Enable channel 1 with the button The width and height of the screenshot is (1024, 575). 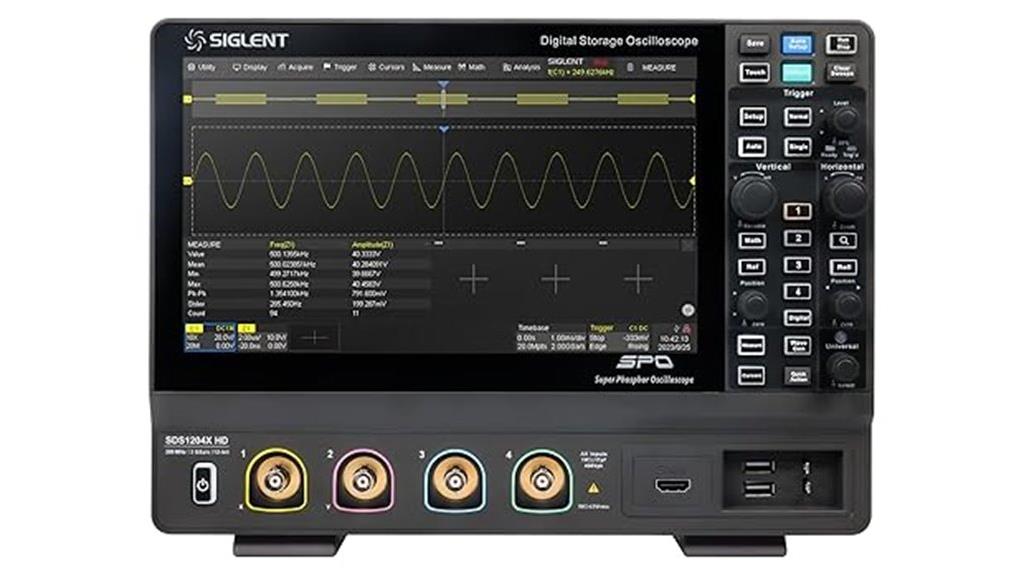tap(796, 210)
